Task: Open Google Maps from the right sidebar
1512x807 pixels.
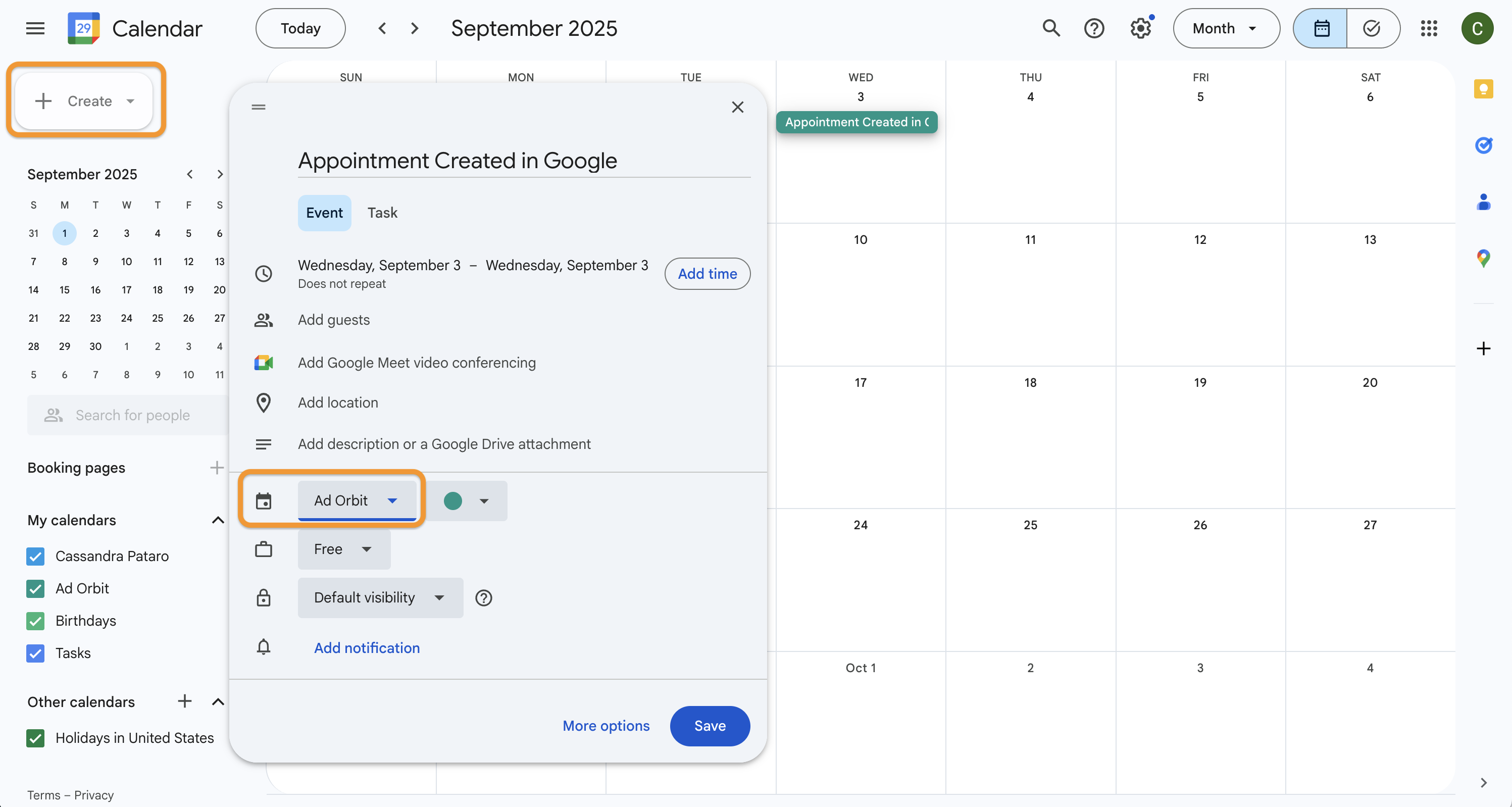Action: [1484, 258]
